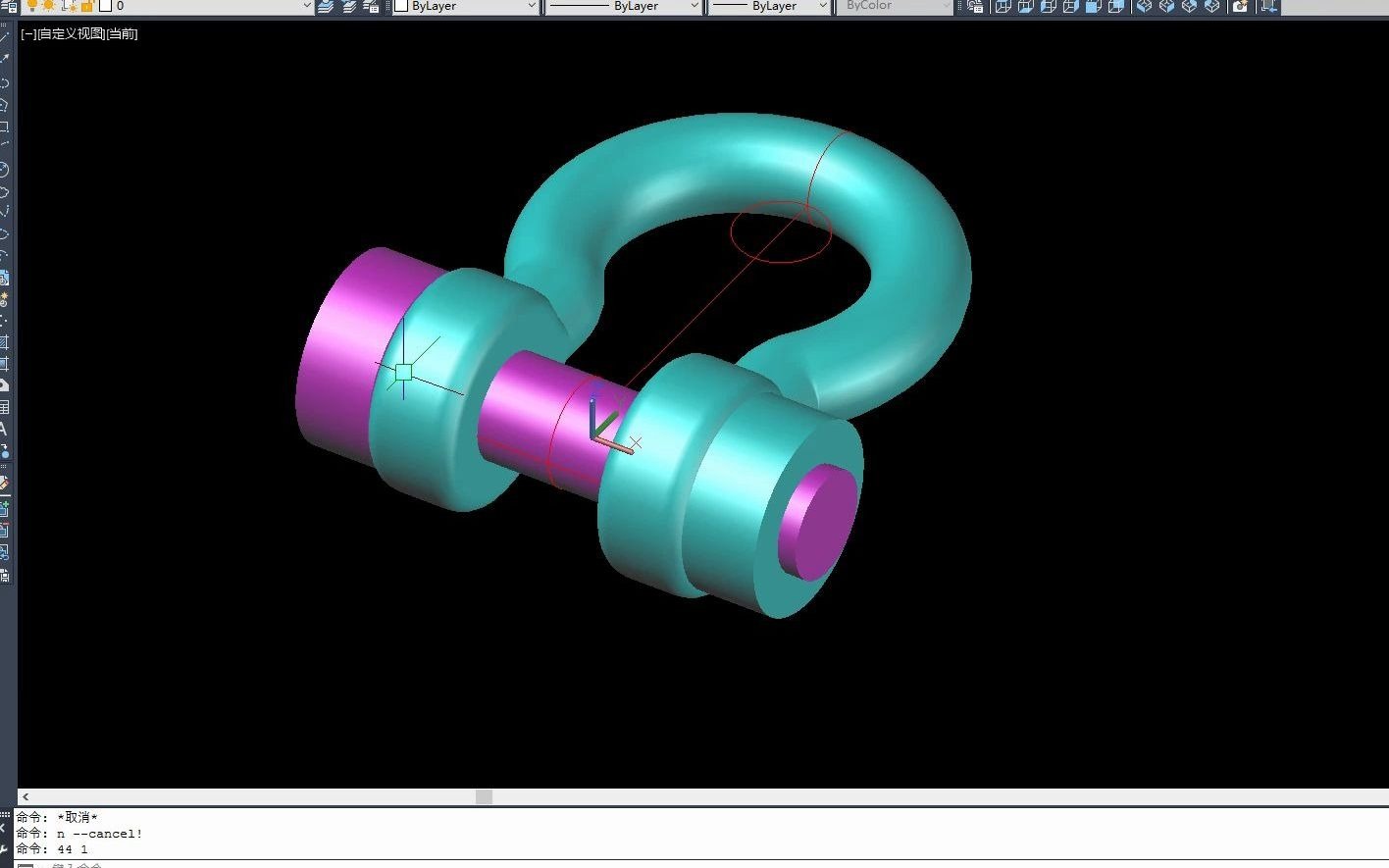Select the Polygon draw tool

click(5, 104)
